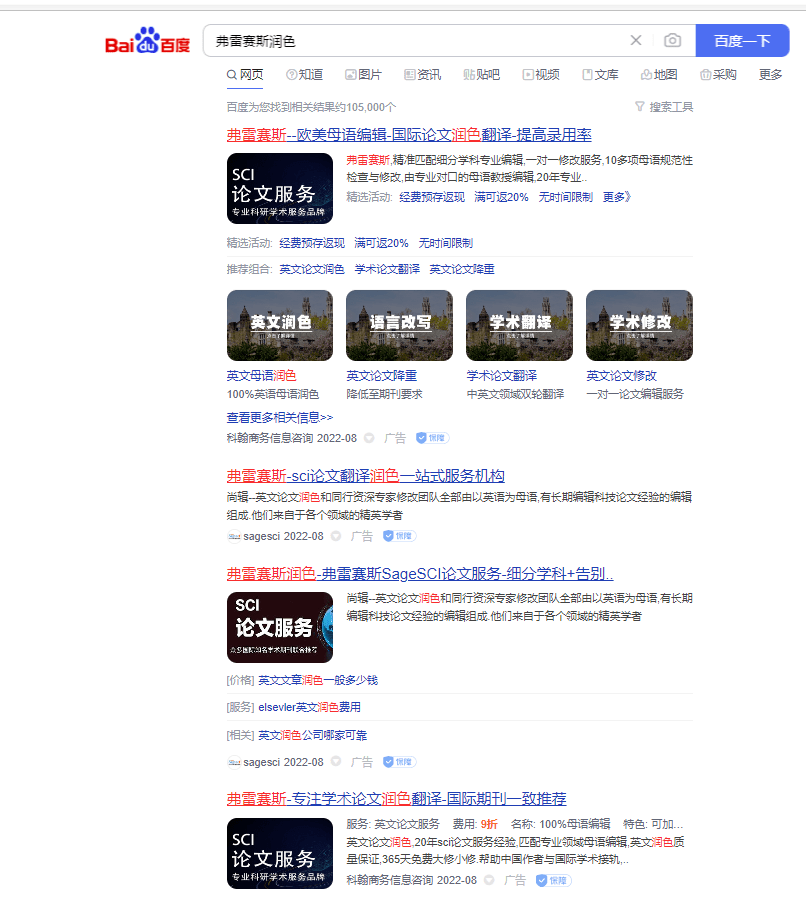The width and height of the screenshot is (806, 909).
Task: Open recommended 学术论文翻译 link
Action: coord(387,269)
